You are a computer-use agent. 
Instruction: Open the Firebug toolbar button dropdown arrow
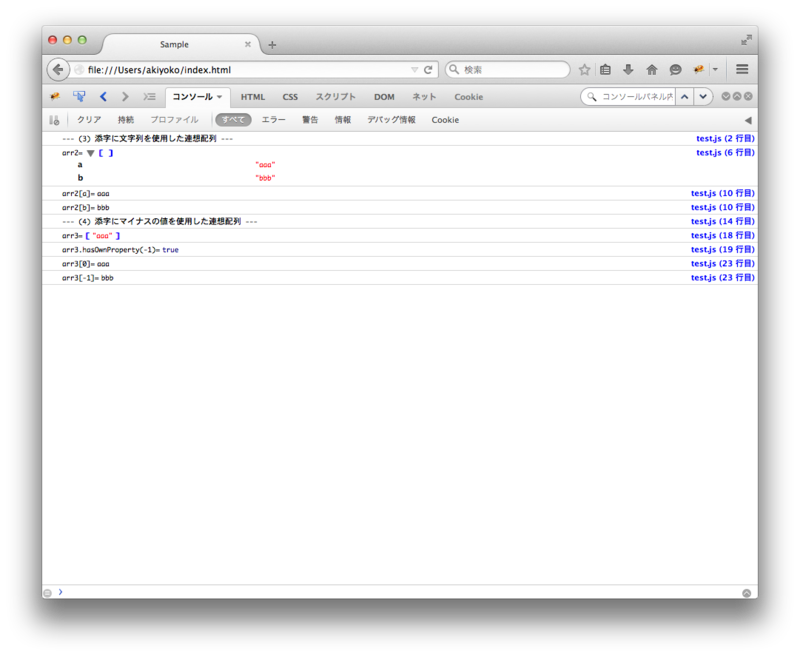point(715,70)
